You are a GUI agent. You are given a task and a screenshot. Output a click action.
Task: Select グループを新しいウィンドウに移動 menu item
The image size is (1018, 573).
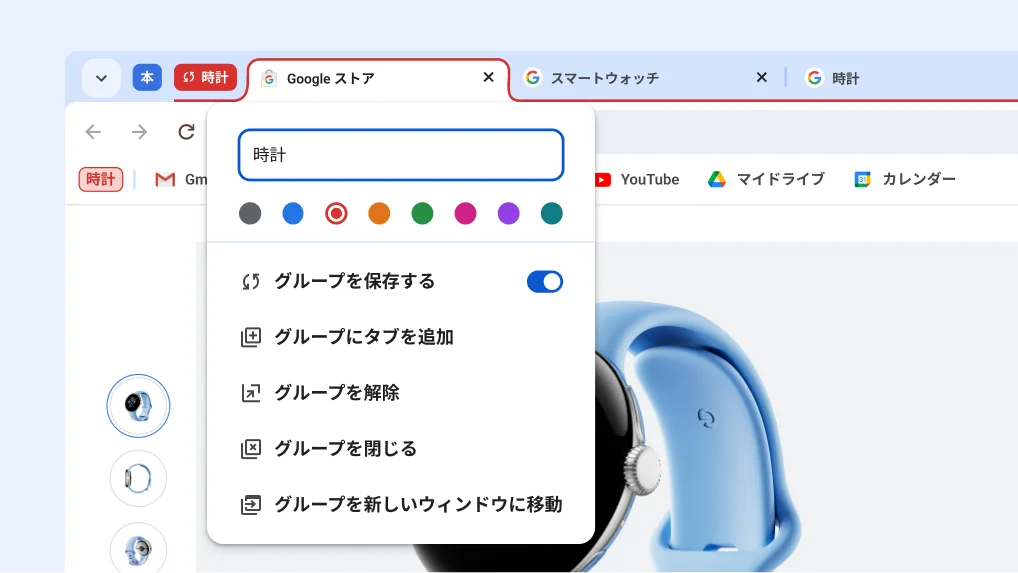point(401,504)
